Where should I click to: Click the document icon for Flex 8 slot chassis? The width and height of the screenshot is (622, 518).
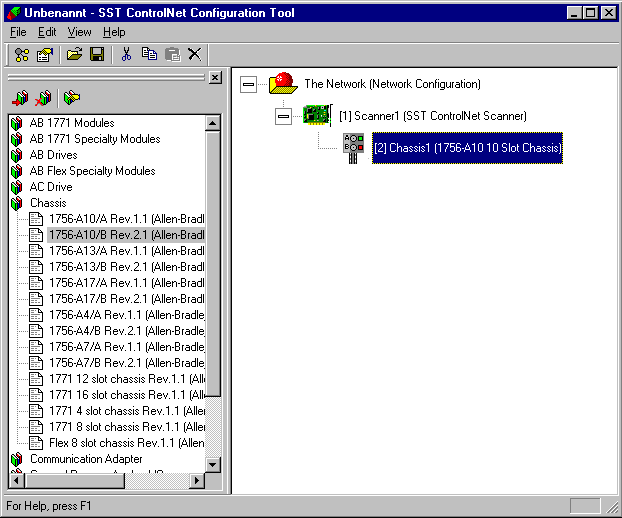click(x=36, y=443)
